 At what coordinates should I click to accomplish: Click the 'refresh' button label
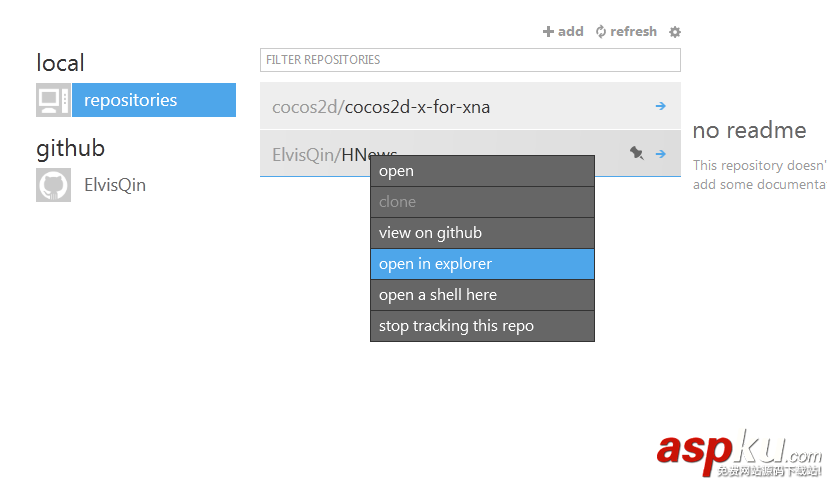(x=634, y=32)
